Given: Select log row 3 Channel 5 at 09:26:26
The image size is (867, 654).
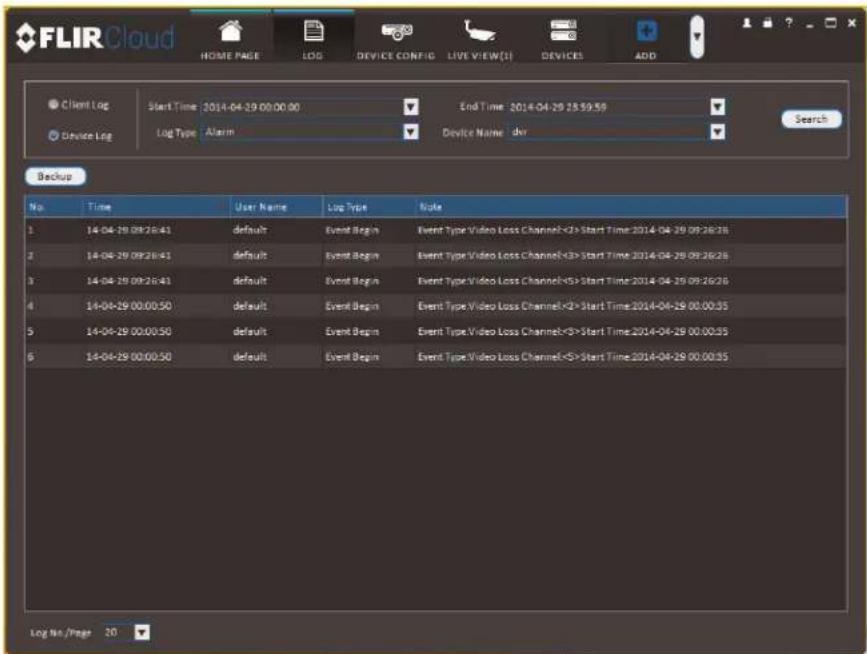Looking at the screenshot, I should (x=436, y=281).
